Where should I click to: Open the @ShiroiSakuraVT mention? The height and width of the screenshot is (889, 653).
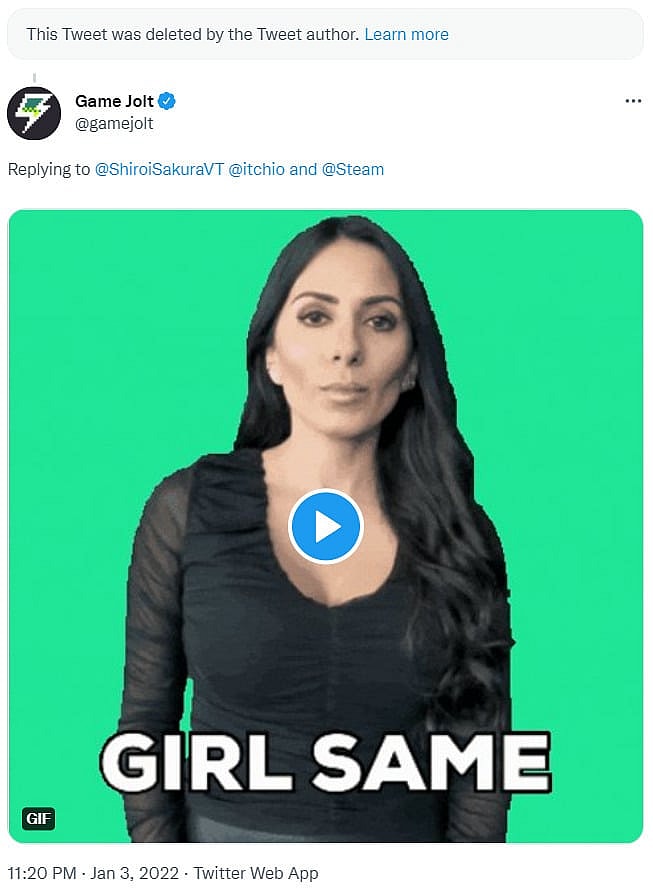159,169
